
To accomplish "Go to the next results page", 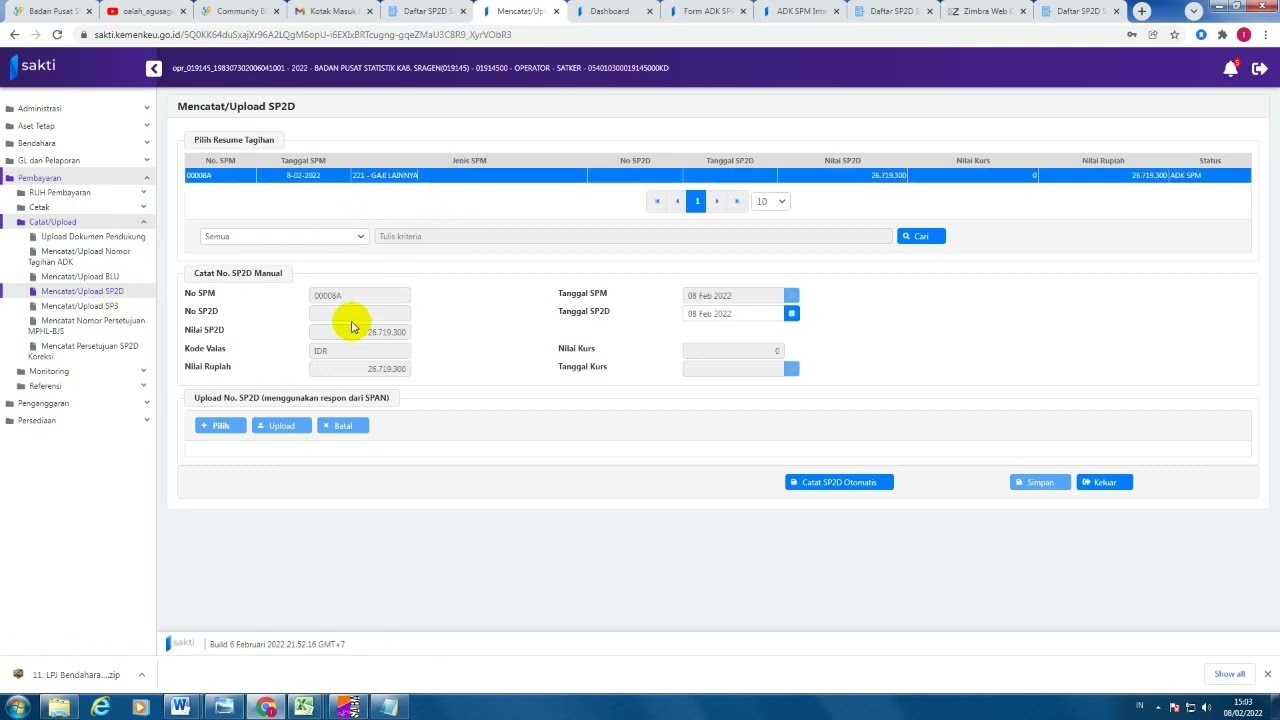I will click(x=717, y=201).
